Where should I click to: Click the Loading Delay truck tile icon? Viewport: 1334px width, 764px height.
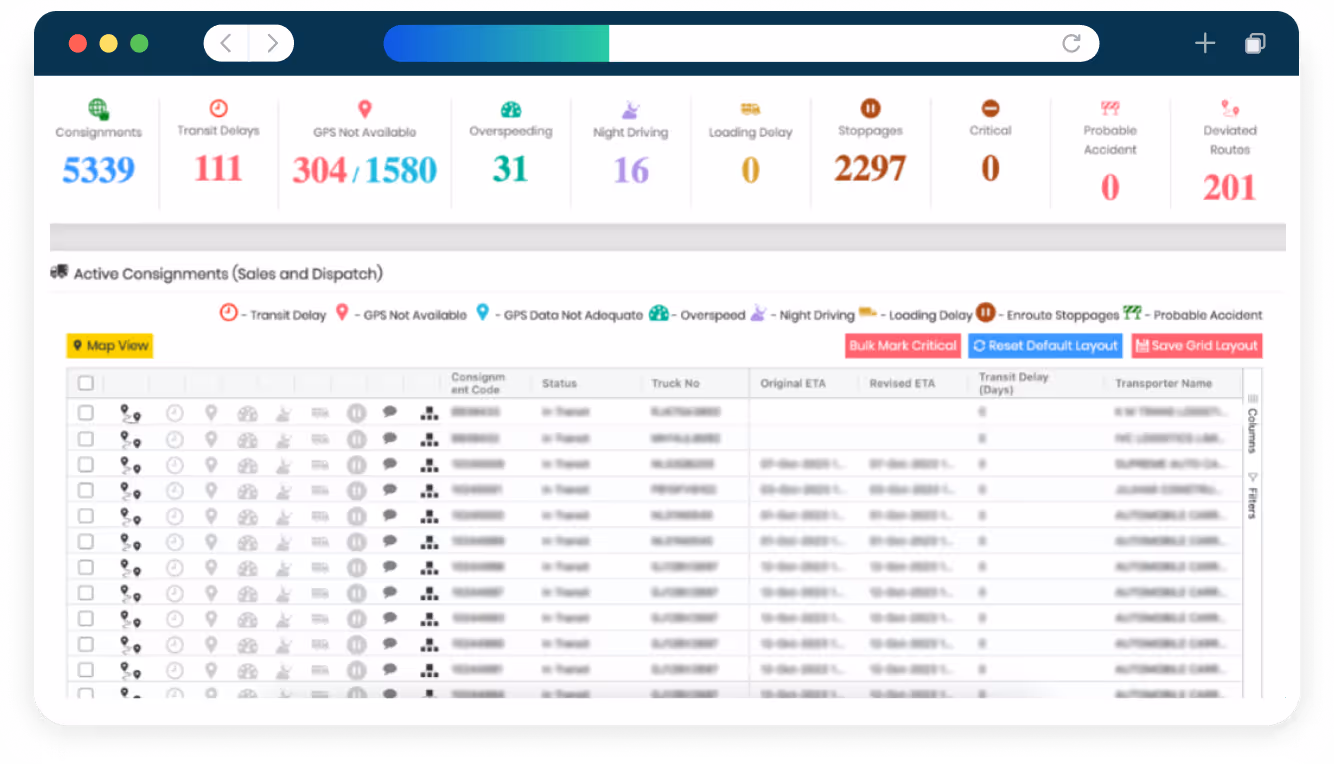750,109
